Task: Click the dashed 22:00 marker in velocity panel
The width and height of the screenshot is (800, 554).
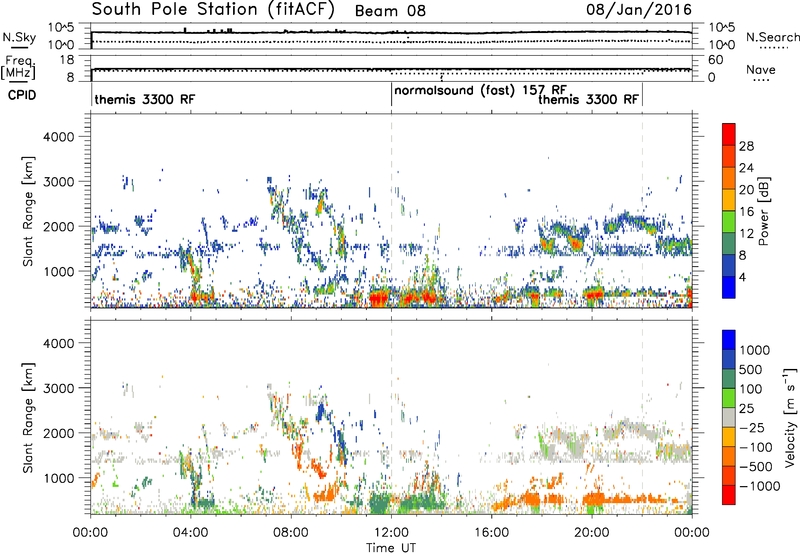Action: pos(642,418)
